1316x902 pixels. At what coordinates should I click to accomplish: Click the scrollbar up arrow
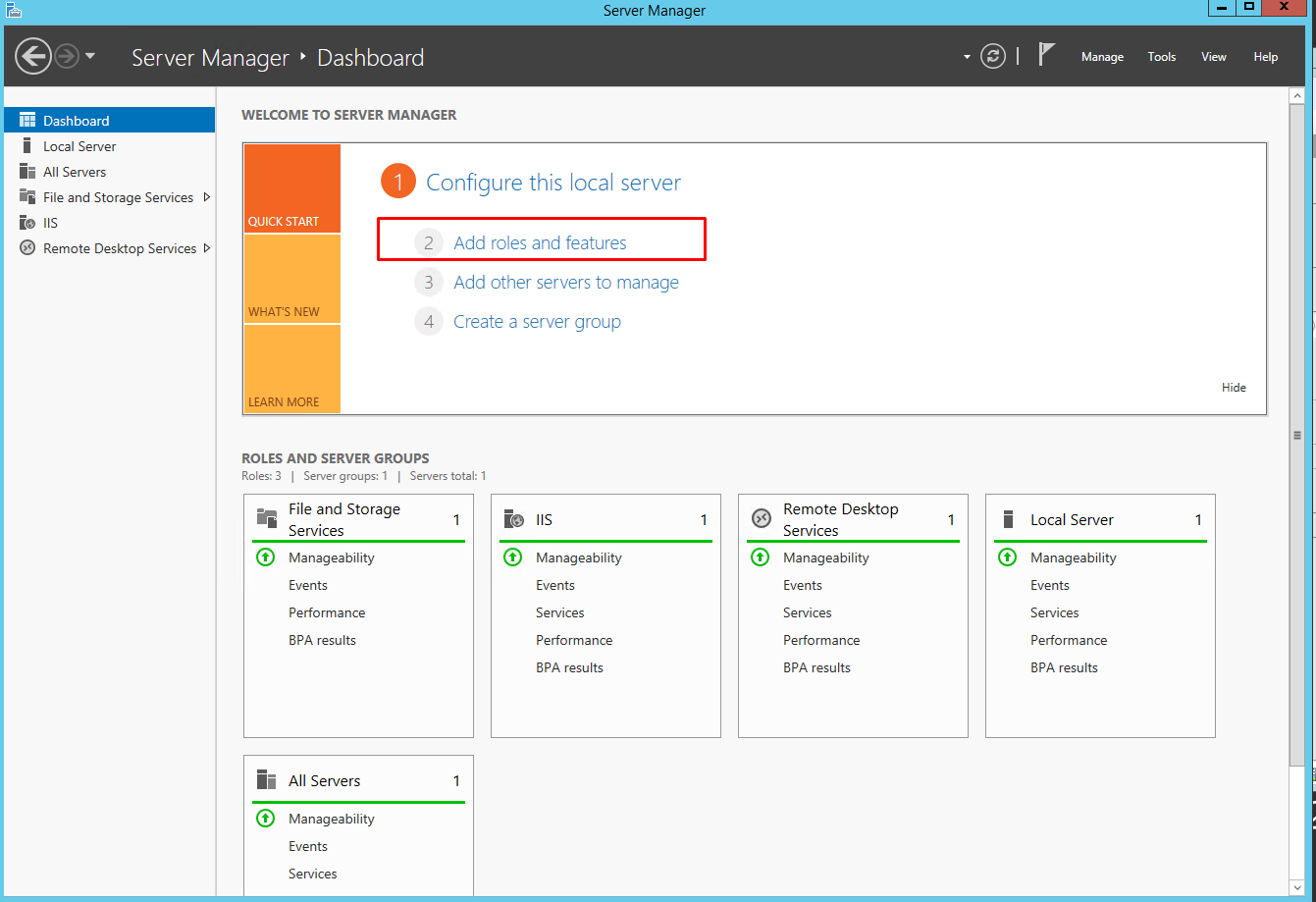point(1297,95)
